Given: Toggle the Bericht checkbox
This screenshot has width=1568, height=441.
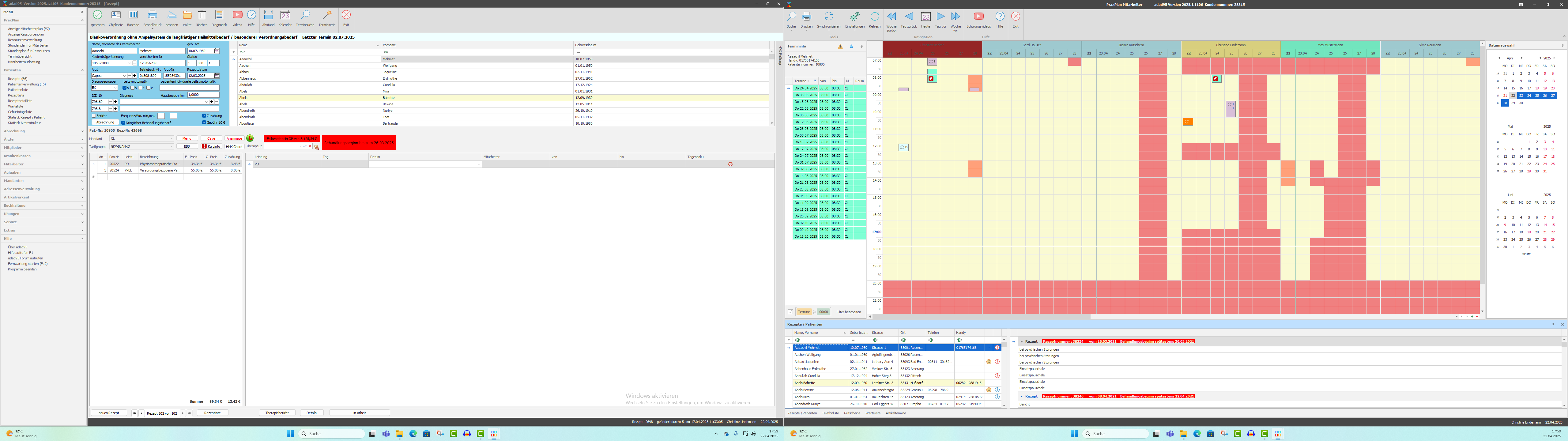Looking at the screenshot, I should [x=94, y=116].
